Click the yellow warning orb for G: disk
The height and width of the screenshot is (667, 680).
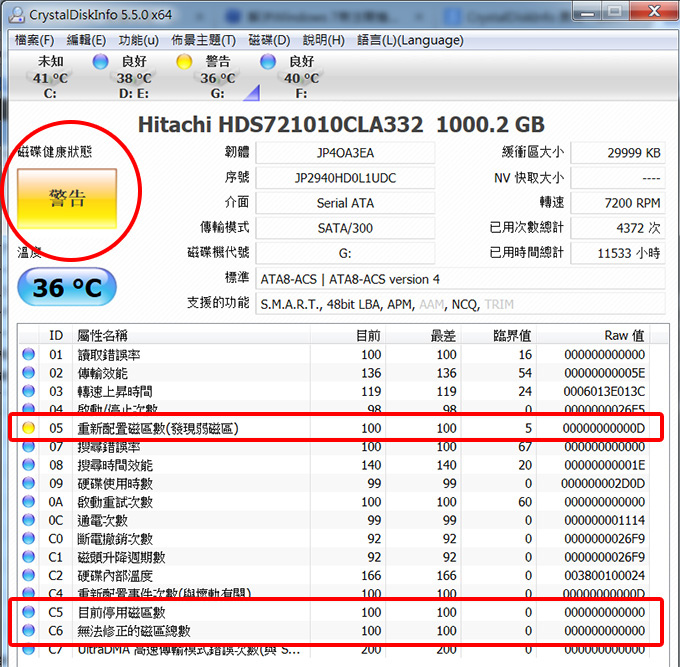point(184,62)
